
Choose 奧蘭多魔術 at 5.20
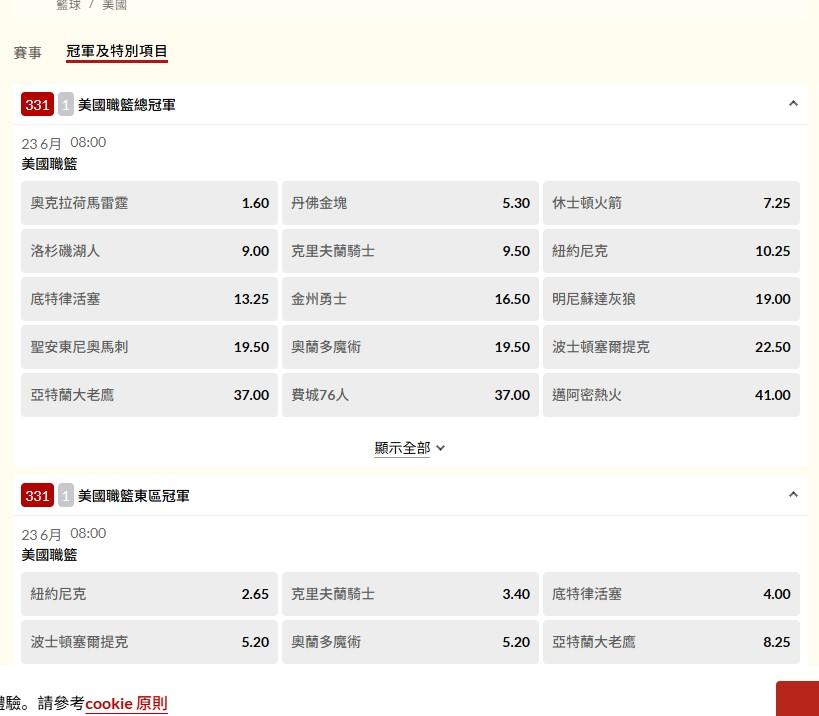point(410,642)
